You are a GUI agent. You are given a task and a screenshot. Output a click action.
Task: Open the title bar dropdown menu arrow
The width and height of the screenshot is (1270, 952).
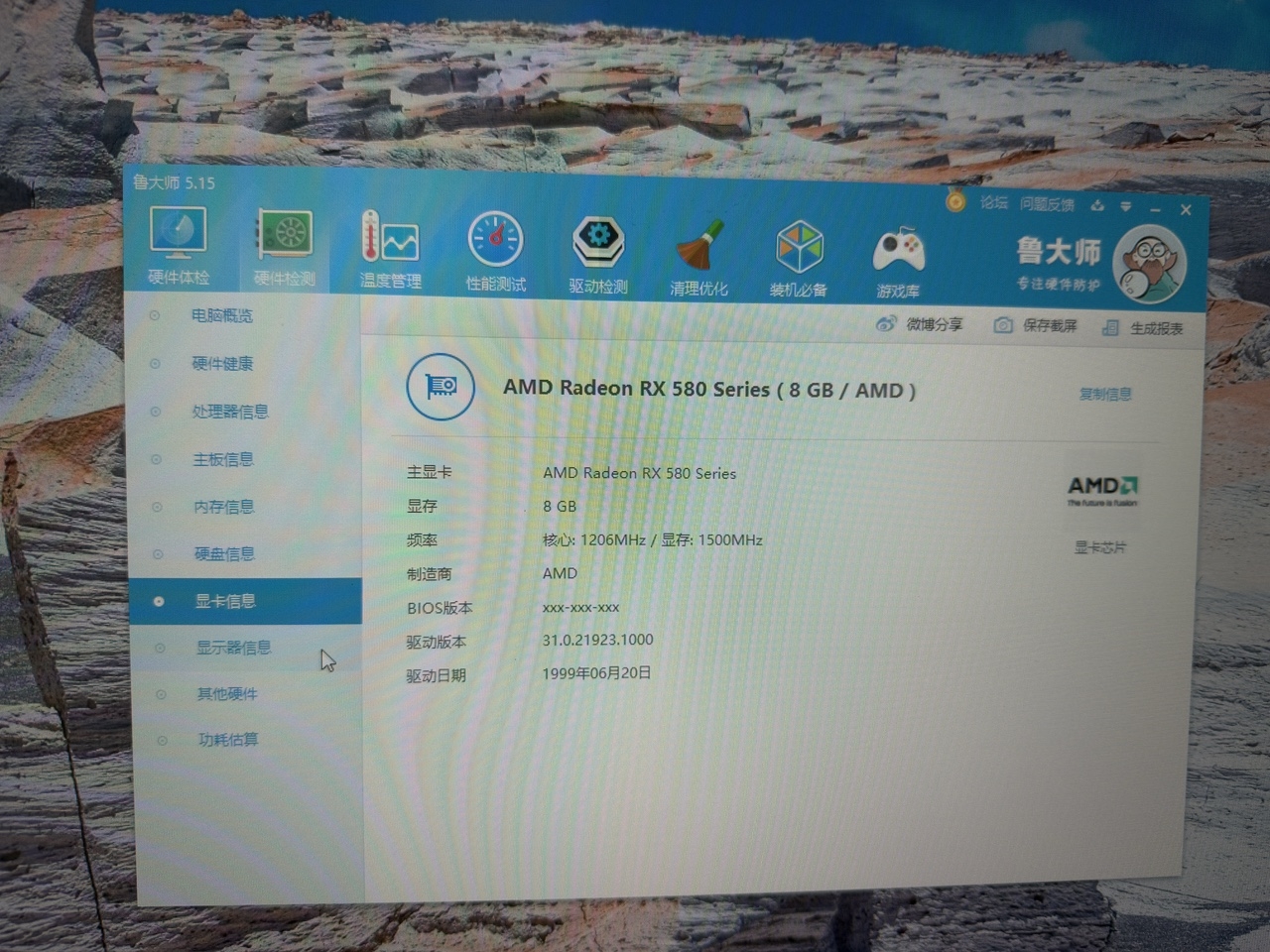(1126, 206)
